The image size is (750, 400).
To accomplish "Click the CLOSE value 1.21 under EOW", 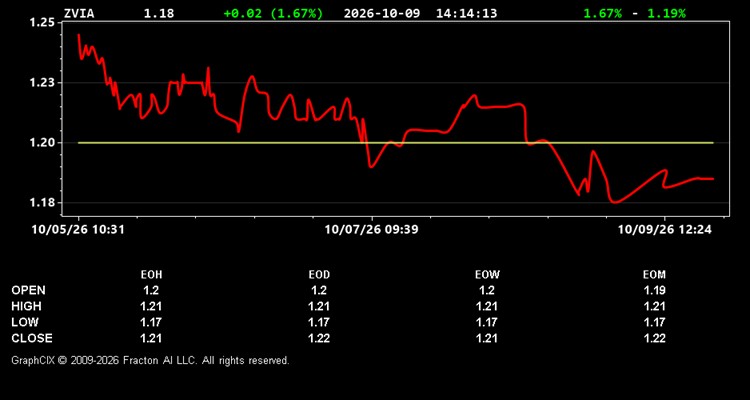I will pyautogui.click(x=486, y=338).
